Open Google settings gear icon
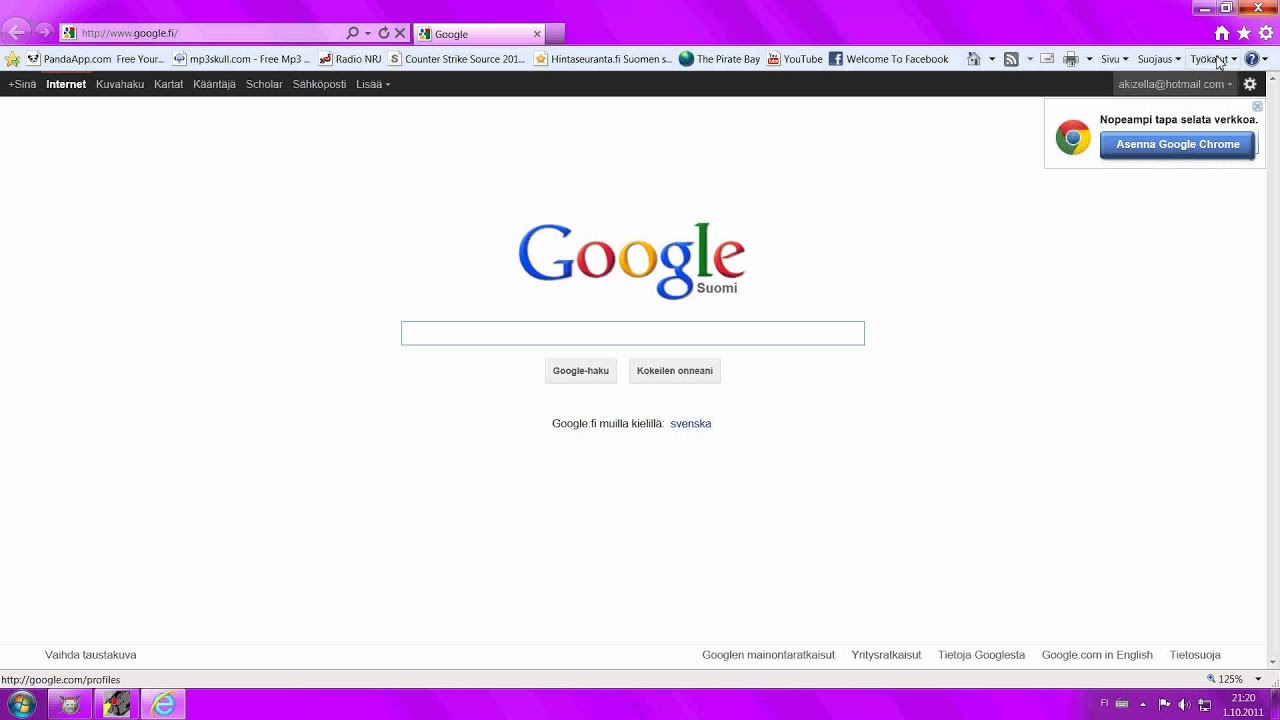Viewport: 1280px width, 720px height. pos(1250,84)
